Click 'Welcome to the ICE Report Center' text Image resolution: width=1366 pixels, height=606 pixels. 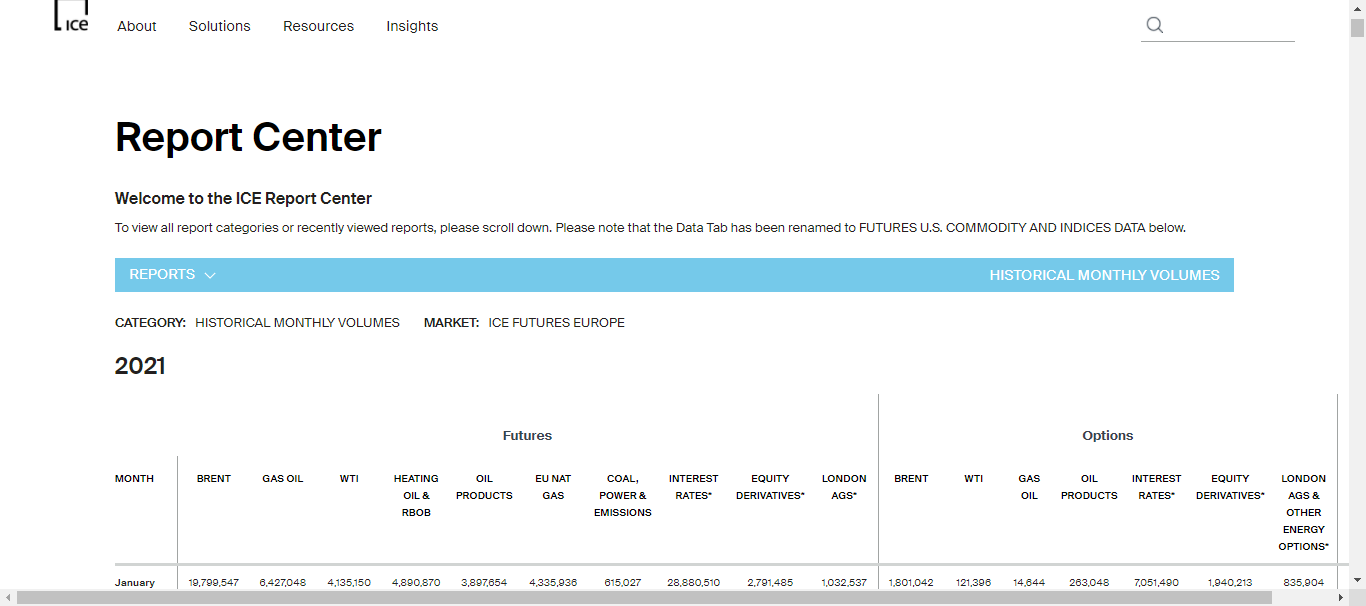click(x=243, y=198)
